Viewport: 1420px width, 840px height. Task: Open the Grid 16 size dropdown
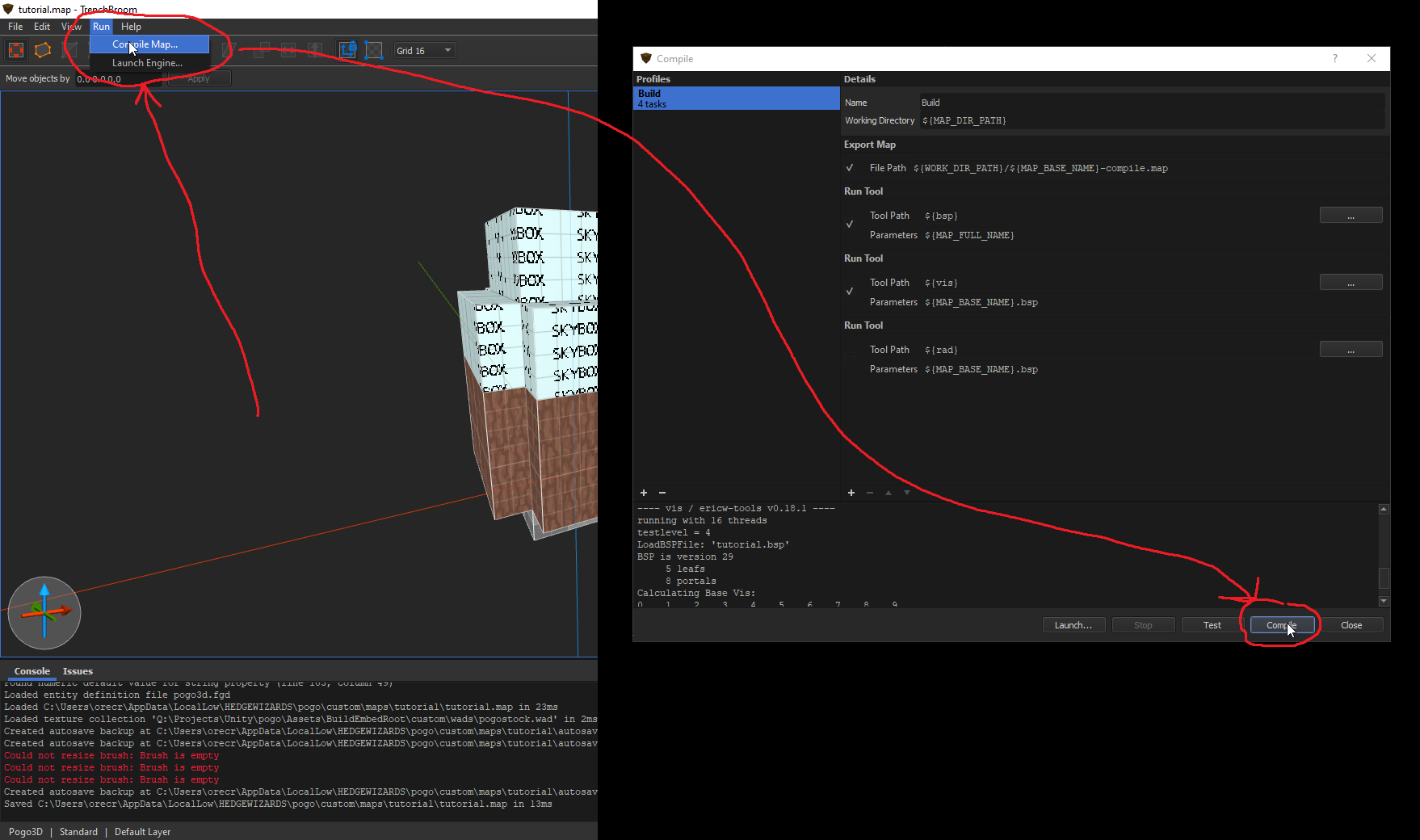click(x=425, y=50)
